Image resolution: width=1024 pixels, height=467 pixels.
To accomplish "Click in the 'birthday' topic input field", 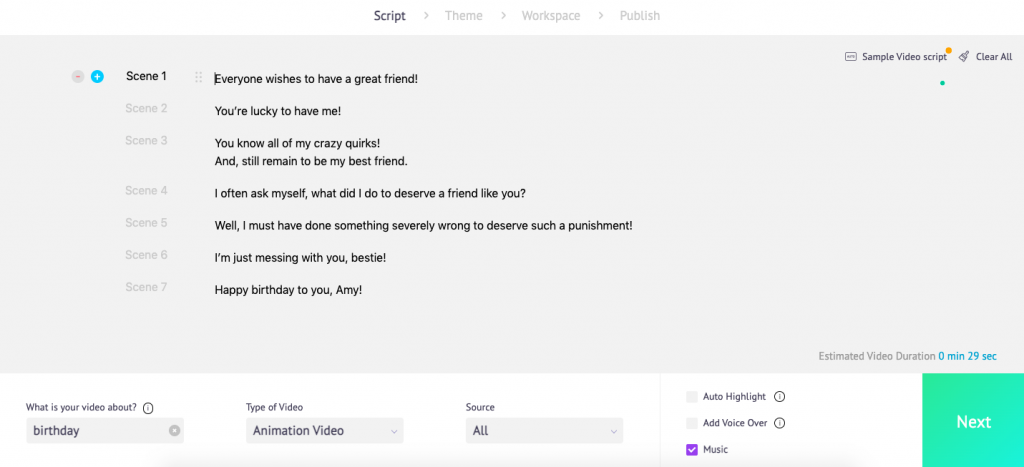I will coord(98,431).
